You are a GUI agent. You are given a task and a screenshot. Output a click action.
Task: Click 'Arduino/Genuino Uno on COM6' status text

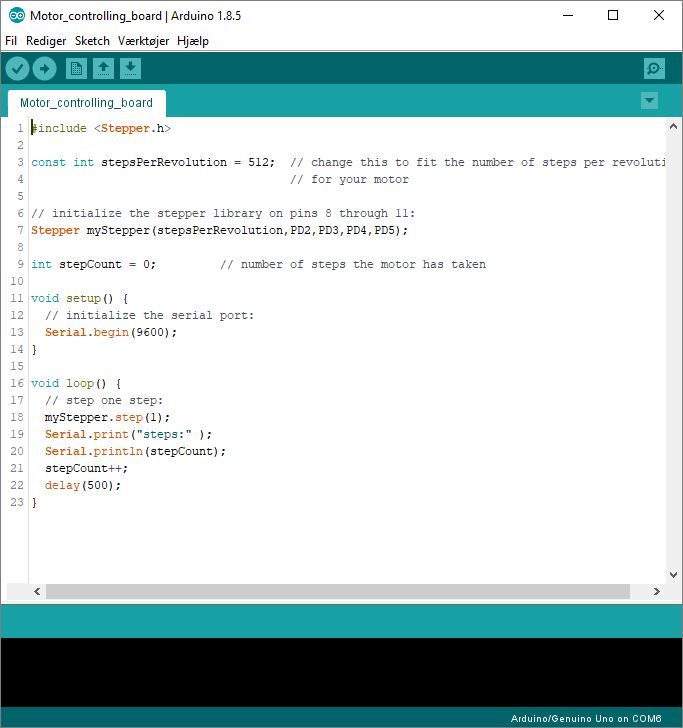(x=586, y=719)
